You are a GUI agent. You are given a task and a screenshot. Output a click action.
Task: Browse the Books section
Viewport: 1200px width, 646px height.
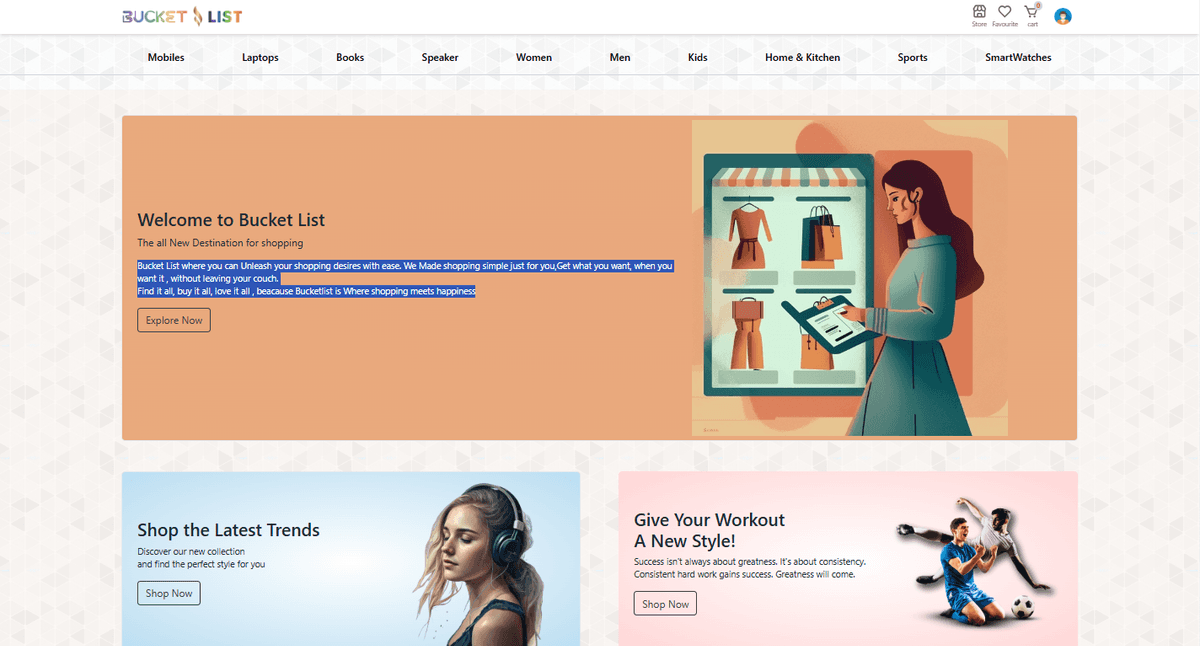point(350,57)
